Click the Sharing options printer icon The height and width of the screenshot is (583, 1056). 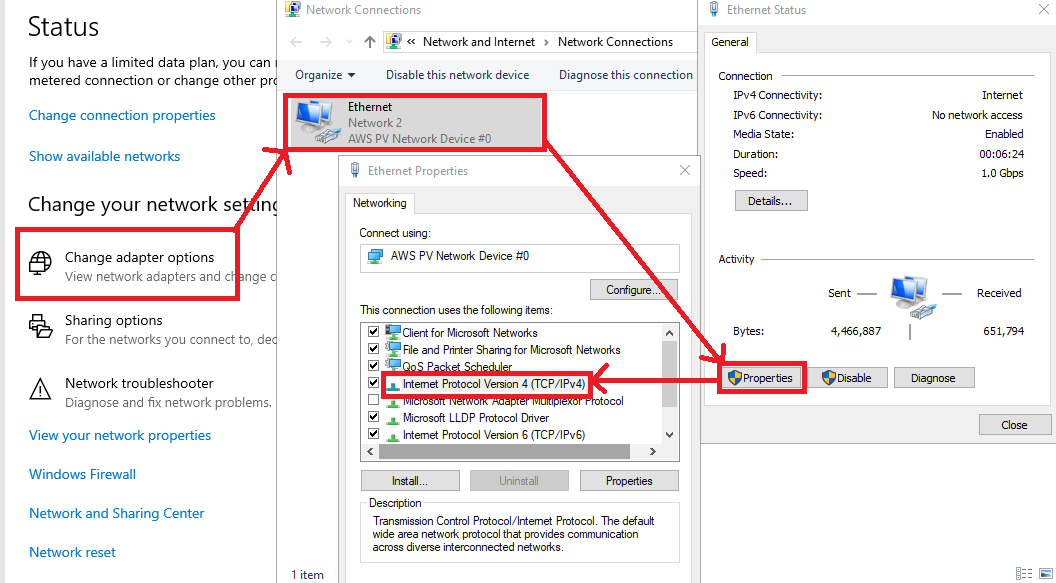click(40, 326)
